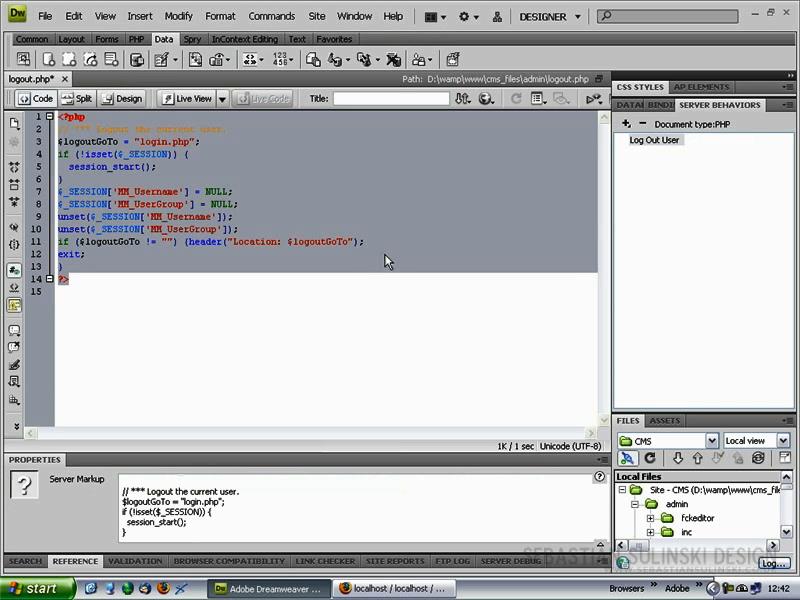Click the XSL Transformation icon

coord(453,59)
